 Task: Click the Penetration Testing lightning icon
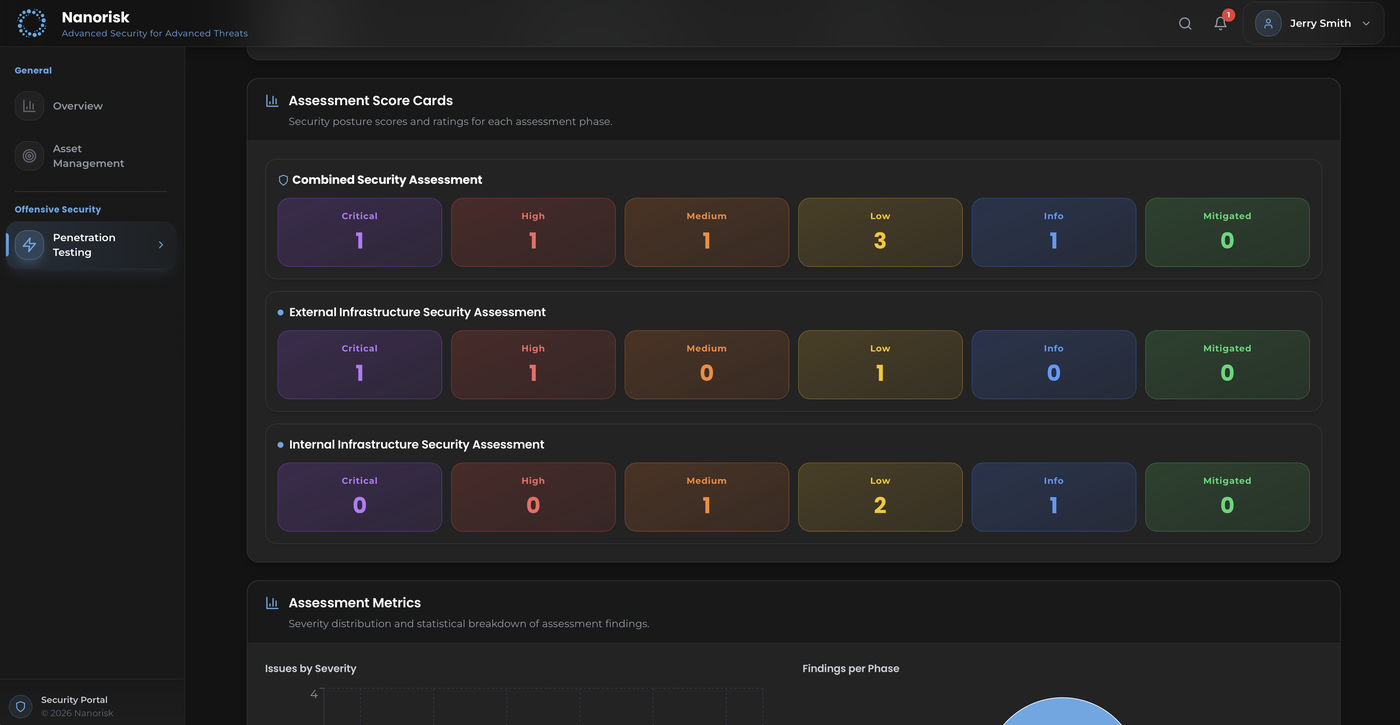(29, 245)
